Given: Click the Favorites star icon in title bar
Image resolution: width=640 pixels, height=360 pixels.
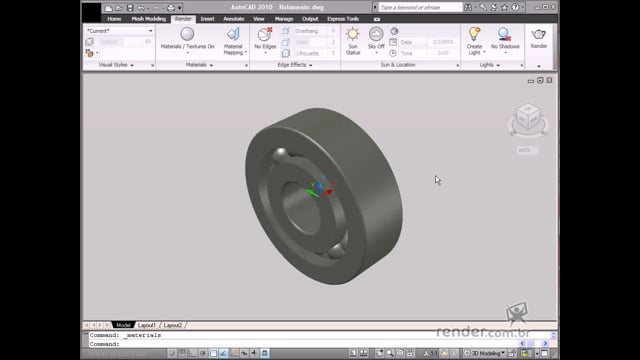Looking at the screenshot, I should click(504, 7).
